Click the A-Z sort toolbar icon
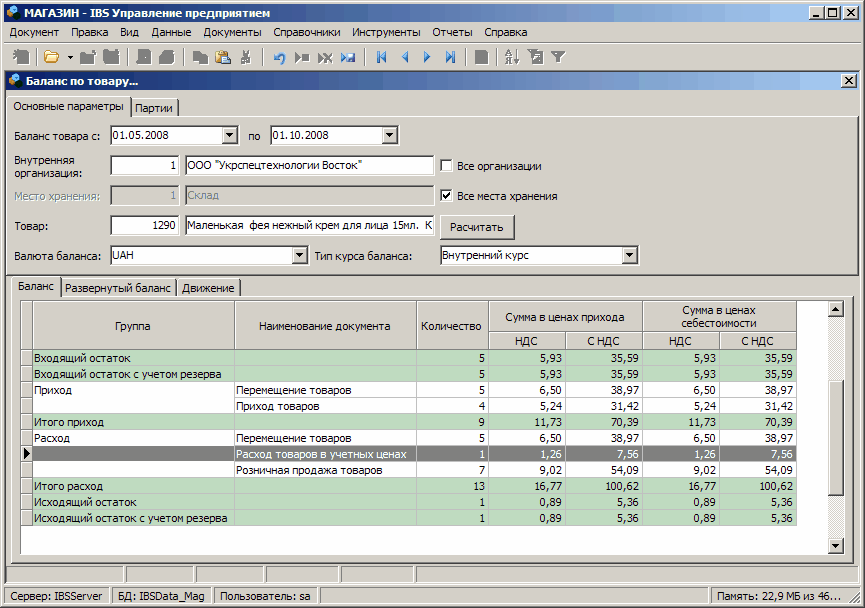This screenshot has height=608, width=865. pyautogui.click(x=511, y=57)
